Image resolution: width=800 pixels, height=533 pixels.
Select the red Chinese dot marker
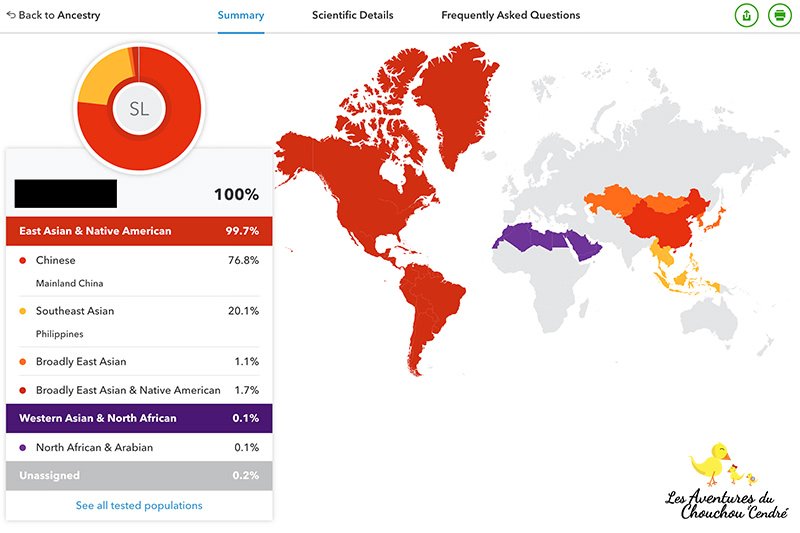[x=22, y=261]
